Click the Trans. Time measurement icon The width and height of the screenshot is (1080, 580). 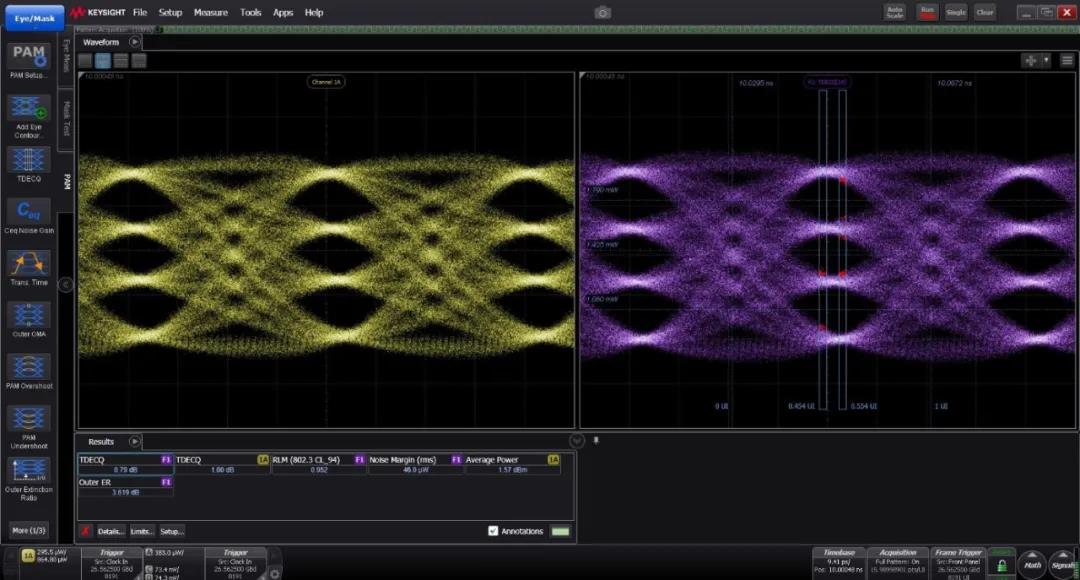[28, 264]
